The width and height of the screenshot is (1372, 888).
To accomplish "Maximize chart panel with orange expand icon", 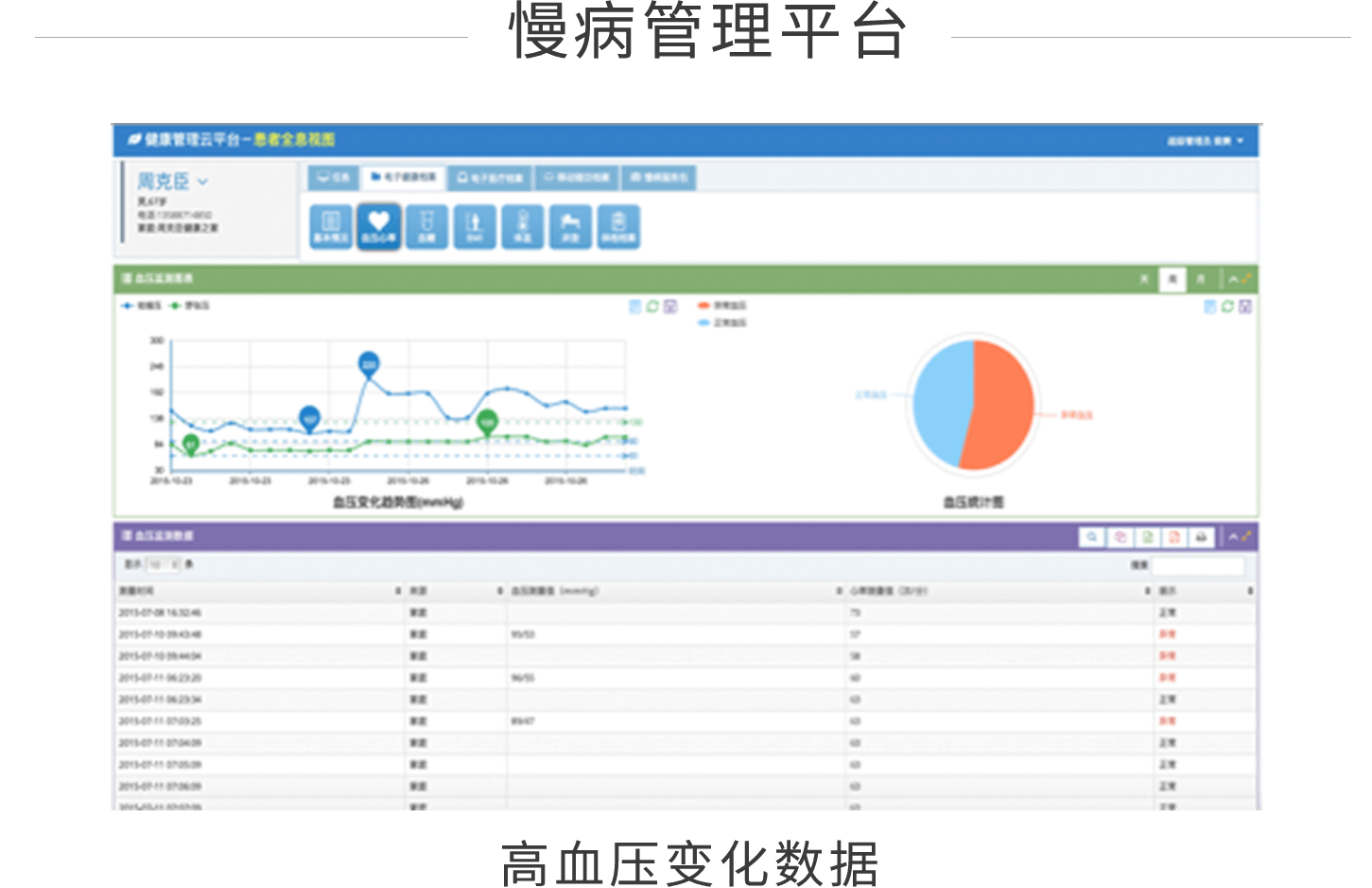I will [x=1247, y=279].
